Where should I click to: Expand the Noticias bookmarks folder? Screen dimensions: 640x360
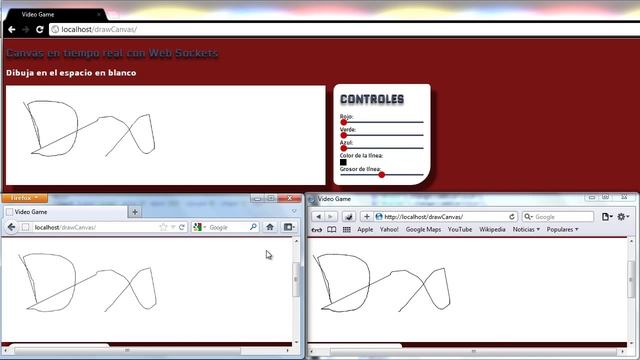point(526,230)
